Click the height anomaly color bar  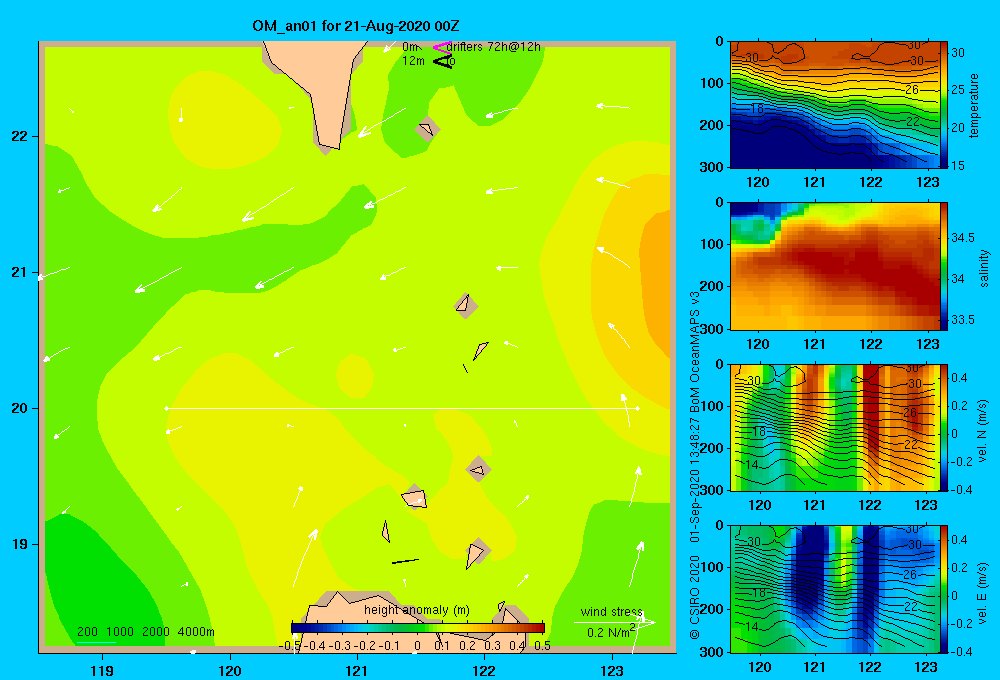tap(418, 628)
